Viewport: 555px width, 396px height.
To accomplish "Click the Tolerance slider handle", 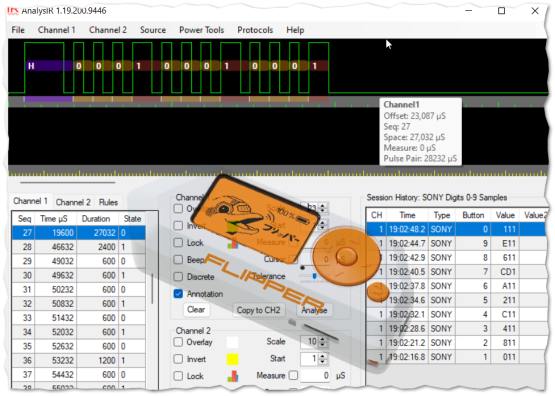I will click(x=314, y=276).
